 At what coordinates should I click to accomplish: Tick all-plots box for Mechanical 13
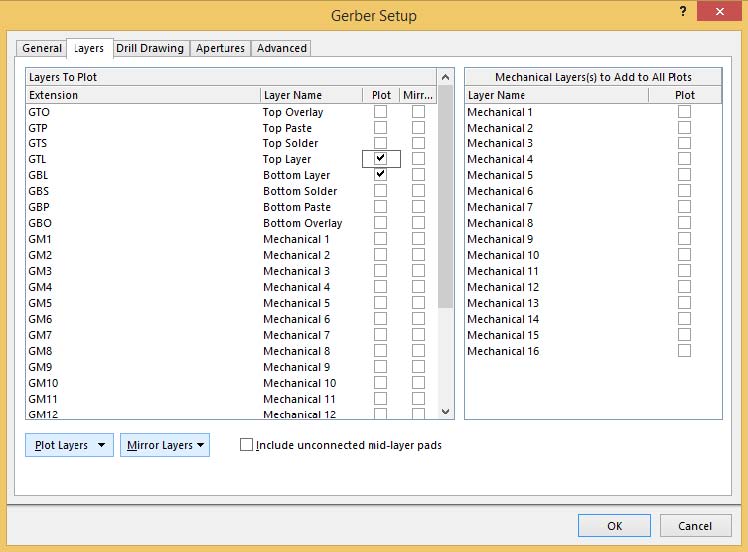click(684, 302)
